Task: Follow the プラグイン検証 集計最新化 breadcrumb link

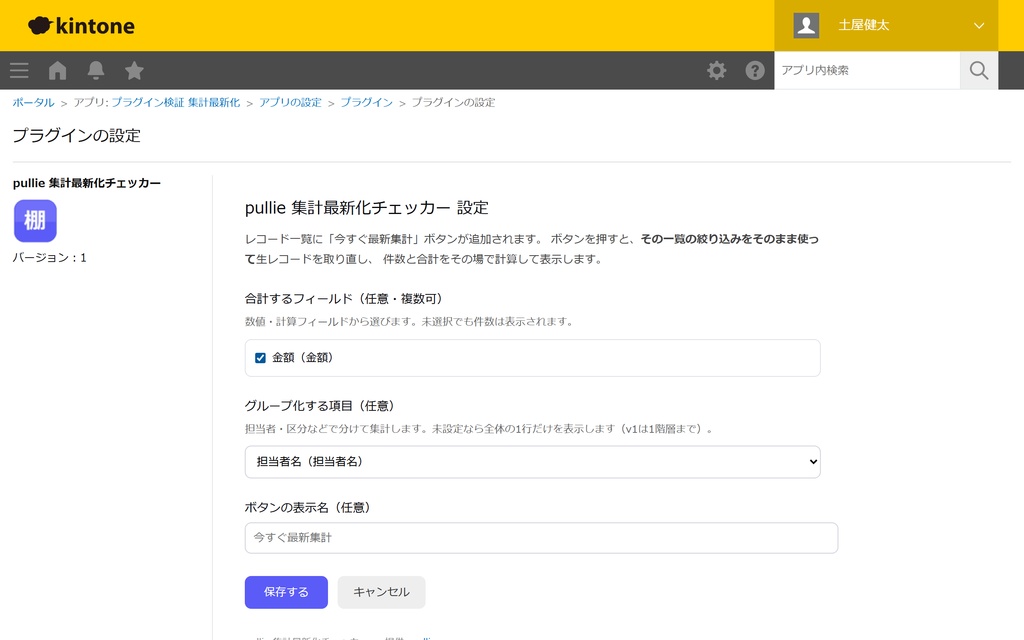Action: pyautogui.click(x=176, y=103)
